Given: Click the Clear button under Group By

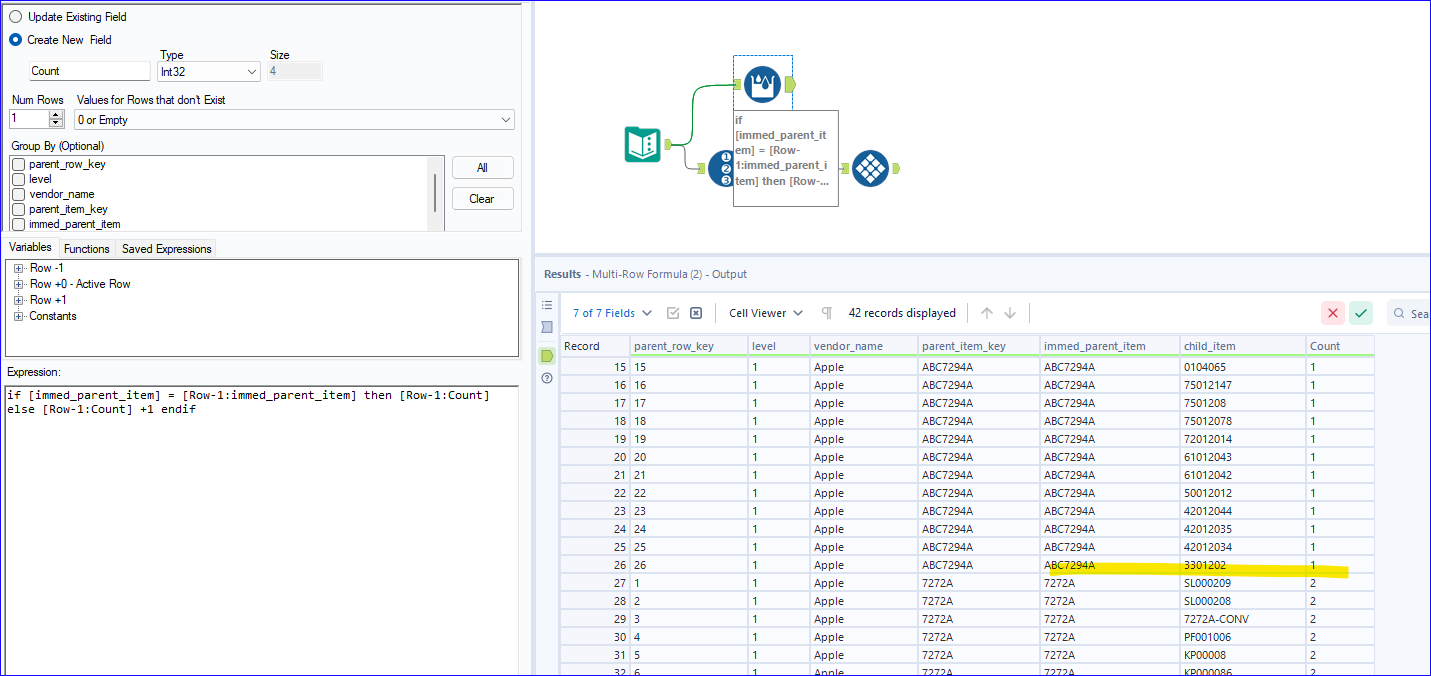Looking at the screenshot, I should click(482, 198).
